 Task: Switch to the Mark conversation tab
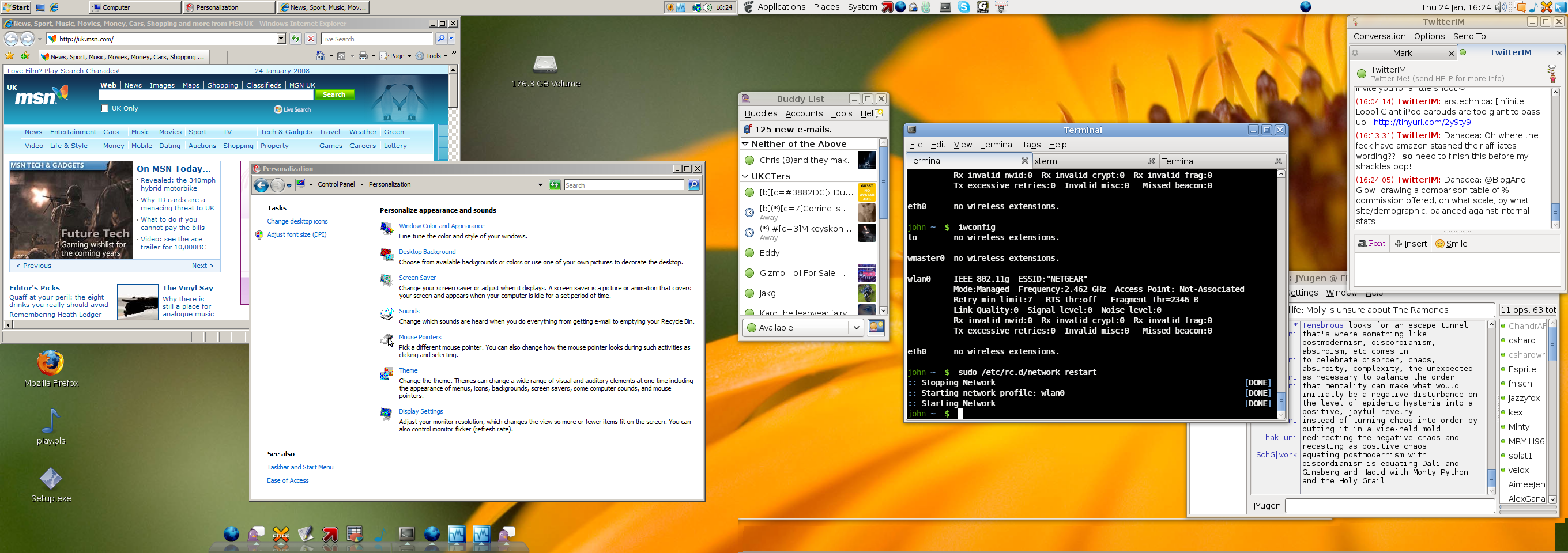[x=1403, y=53]
